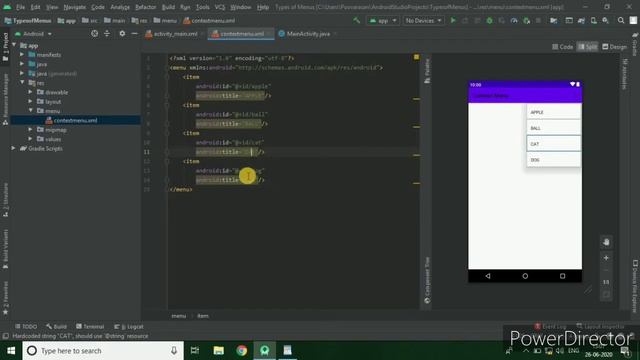Switch editor to Code view
Screen dimensions: 640x360
pos(563,47)
